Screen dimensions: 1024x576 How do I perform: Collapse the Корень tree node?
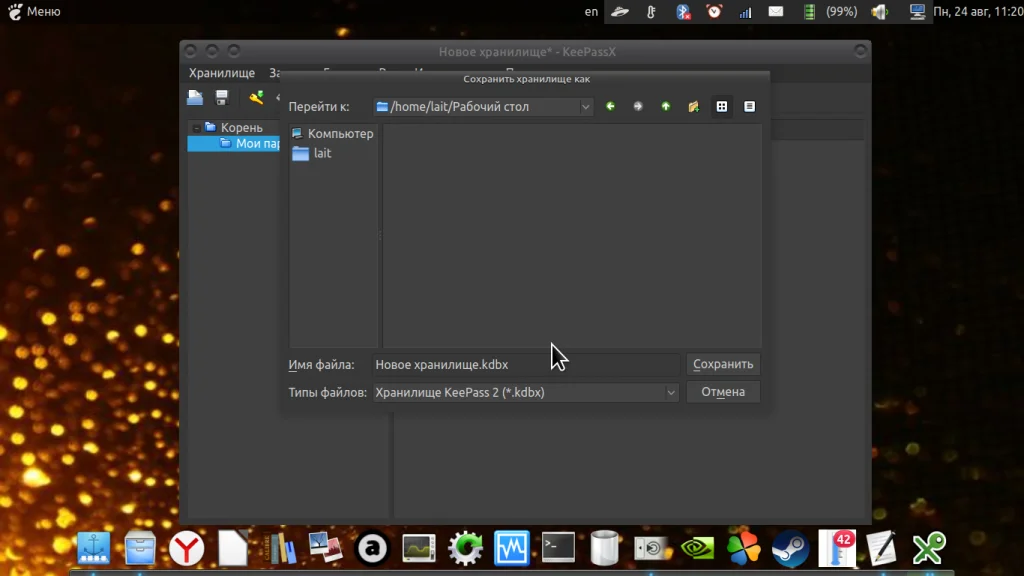click(x=196, y=127)
